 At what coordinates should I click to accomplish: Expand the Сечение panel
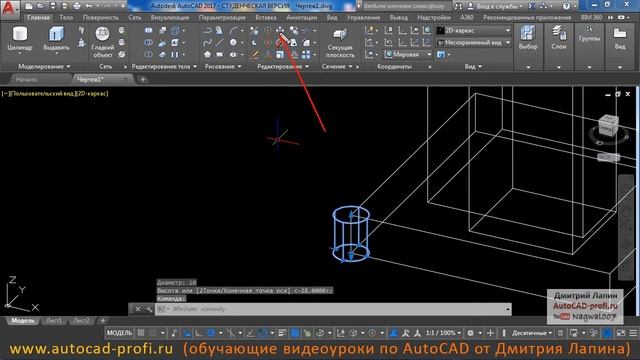(x=337, y=67)
